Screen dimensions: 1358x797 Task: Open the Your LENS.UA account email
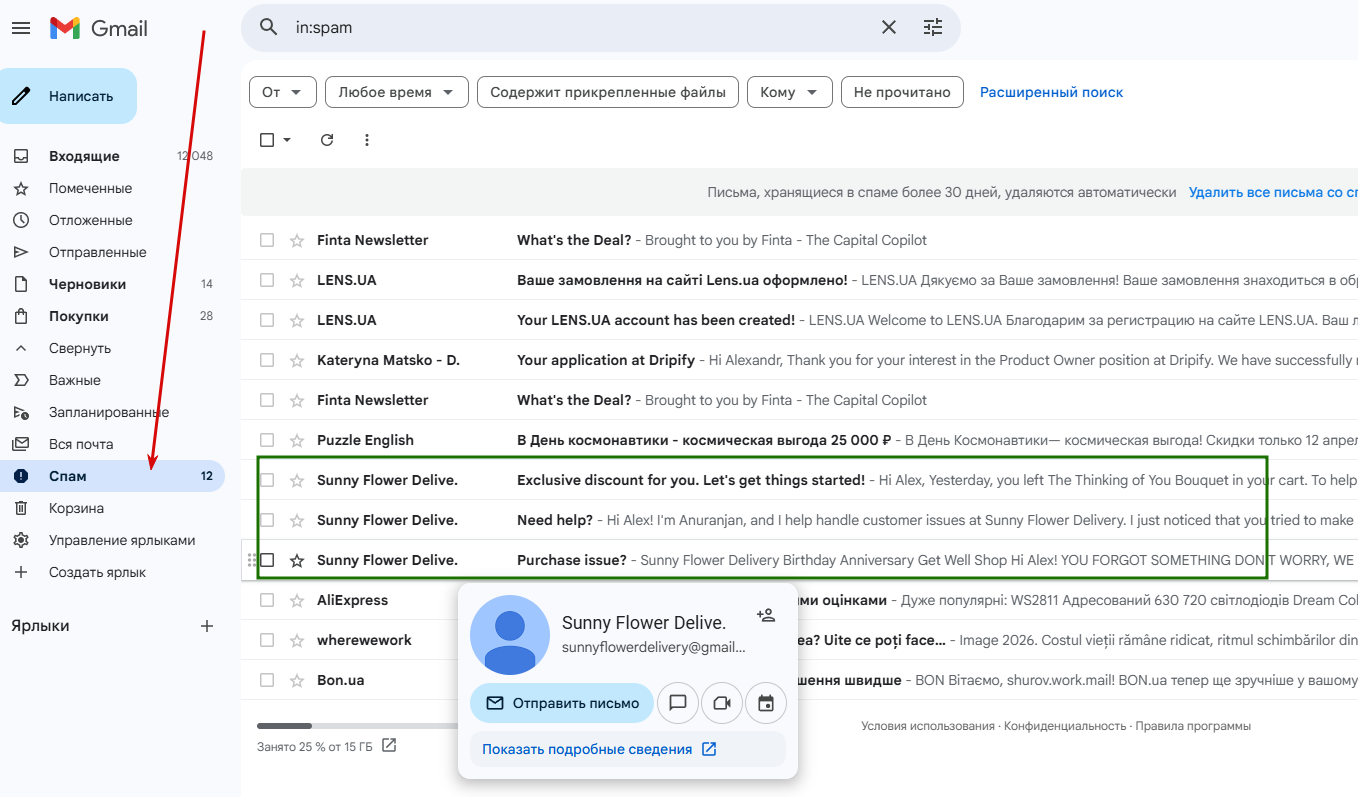(x=799, y=320)
